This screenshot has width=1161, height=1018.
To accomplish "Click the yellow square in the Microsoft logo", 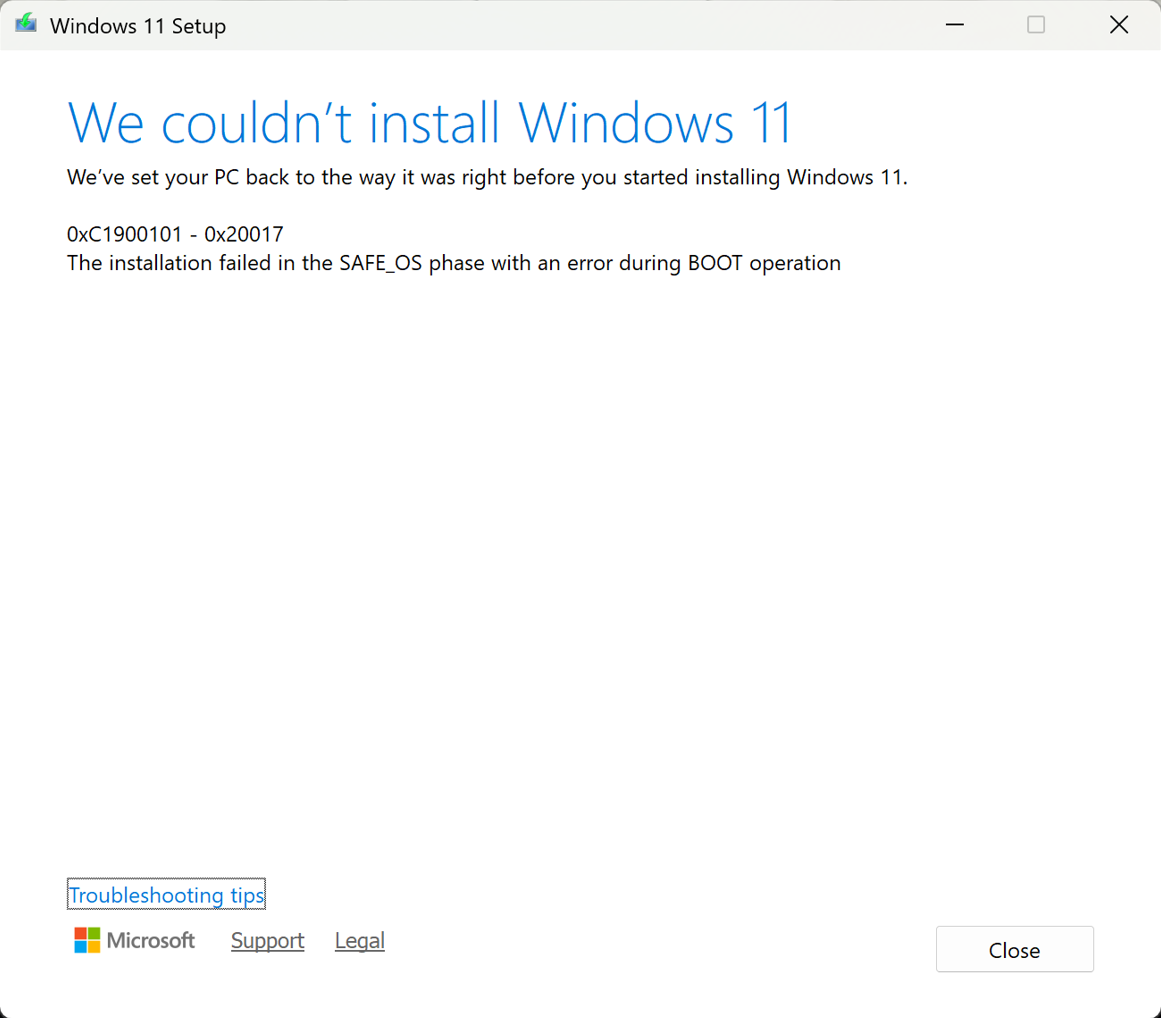I will [94, 948].
